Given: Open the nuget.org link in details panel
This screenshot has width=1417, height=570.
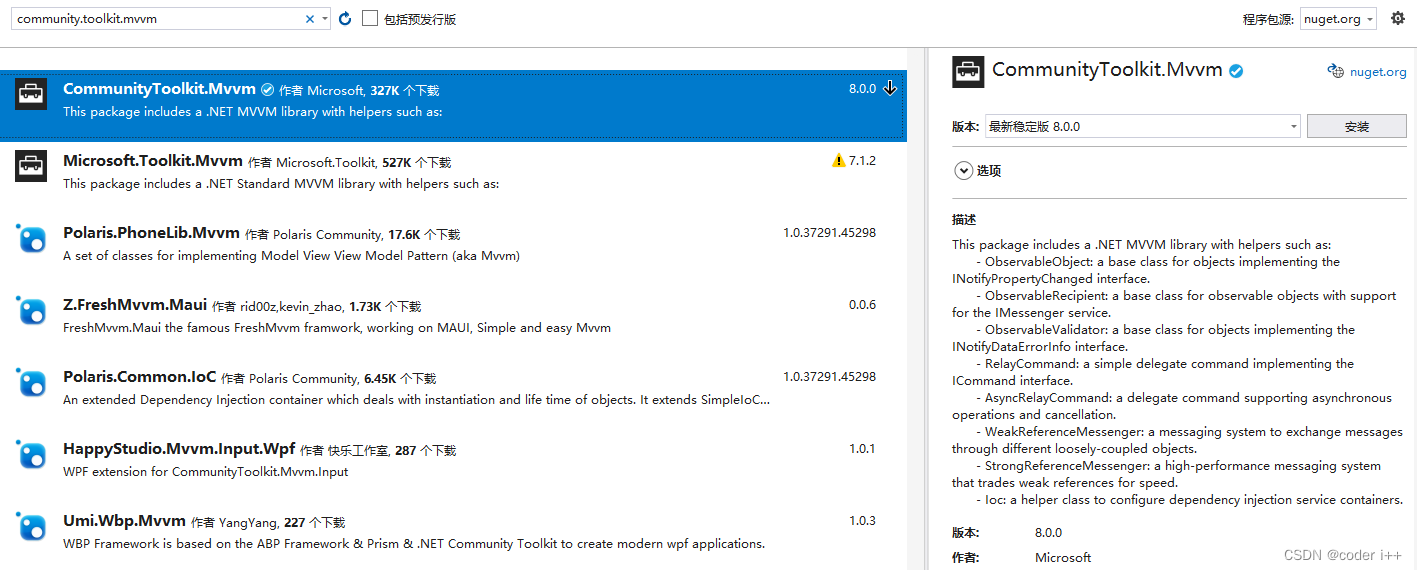Looking at the screenshot, I should (x=1378, y=72).
